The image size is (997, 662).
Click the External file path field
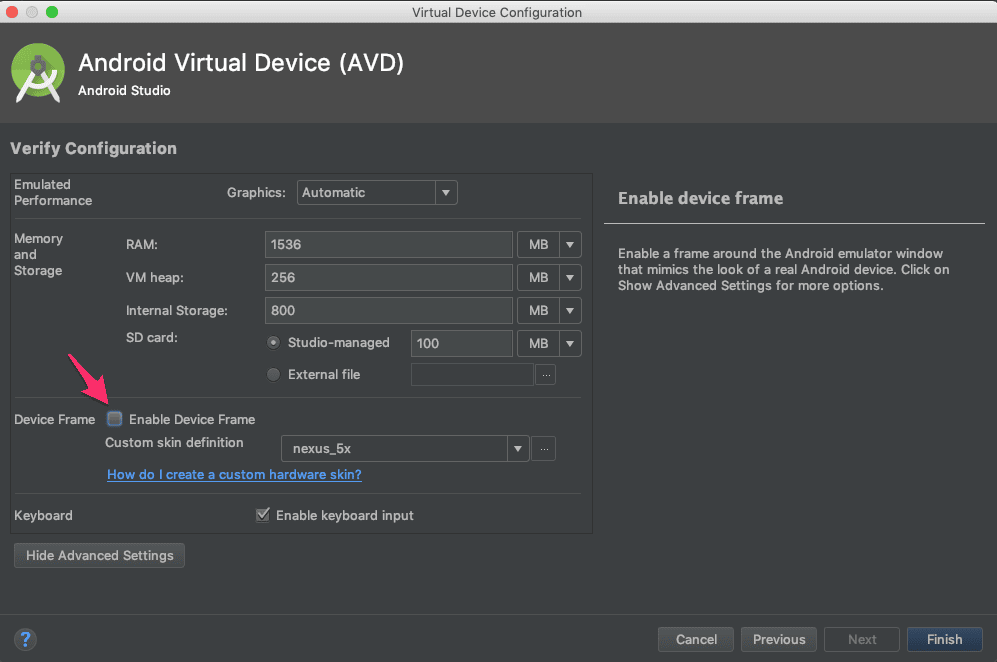[x=472, y=375]
